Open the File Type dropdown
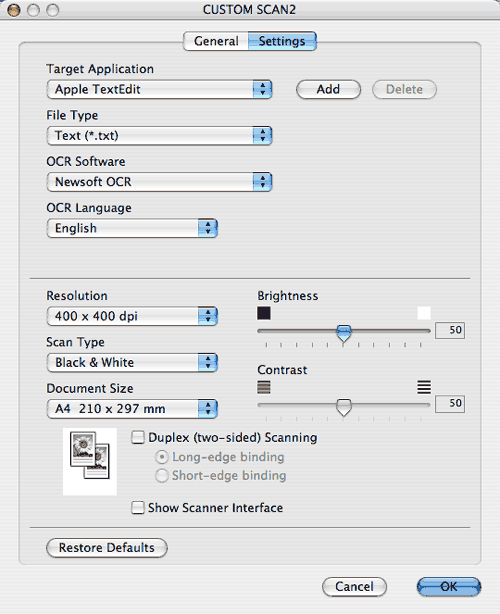This screenshot has width=500, height=614. pos(159,135)
